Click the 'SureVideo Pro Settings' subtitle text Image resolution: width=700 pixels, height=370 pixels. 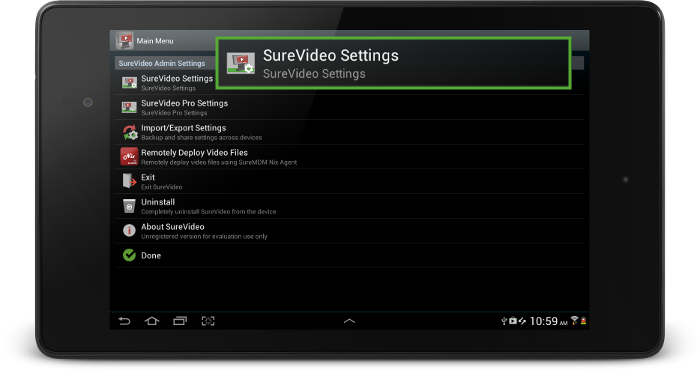tap(174, 113)
